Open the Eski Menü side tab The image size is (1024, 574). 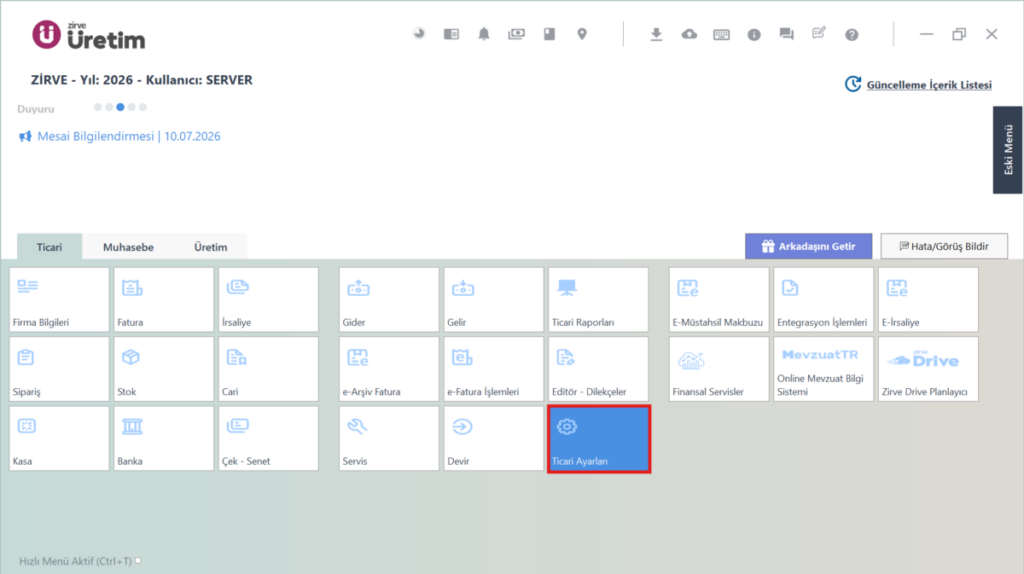click(x=1008, y=150)
